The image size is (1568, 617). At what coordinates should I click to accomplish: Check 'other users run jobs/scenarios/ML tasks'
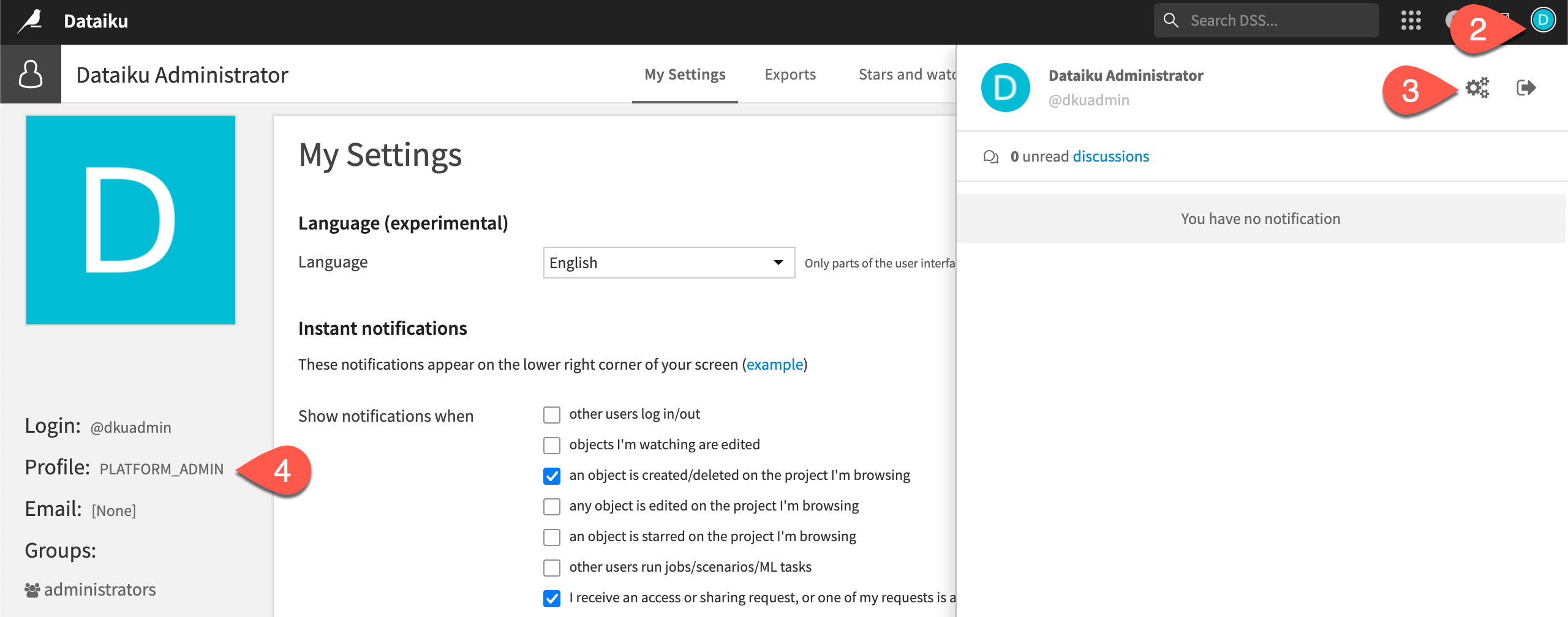click(552, 567)
